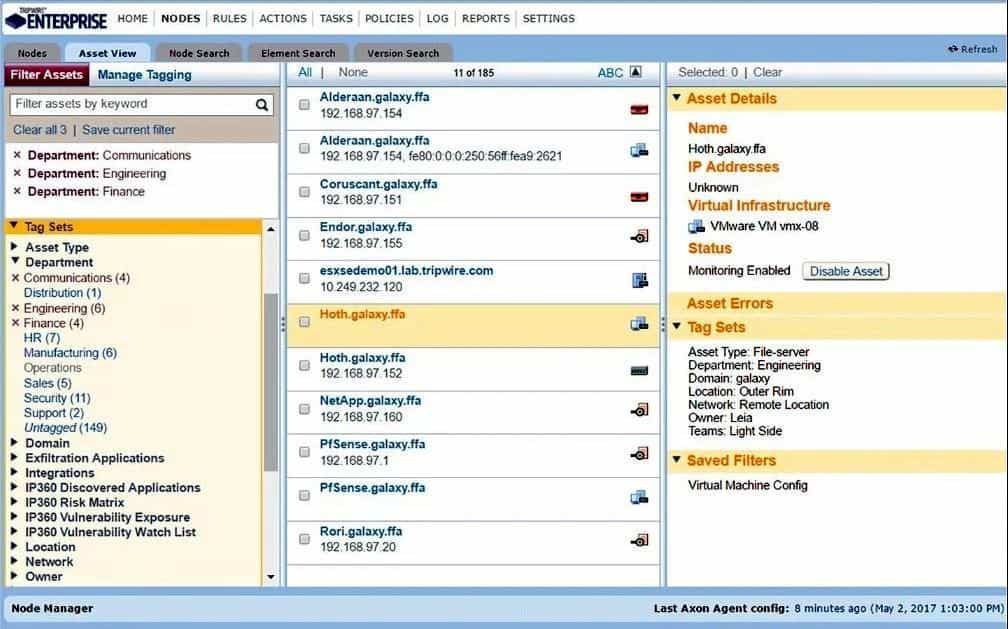Click the VM icon on Alderaan fe80 row

pyautogui.click(x=639, y=150)
